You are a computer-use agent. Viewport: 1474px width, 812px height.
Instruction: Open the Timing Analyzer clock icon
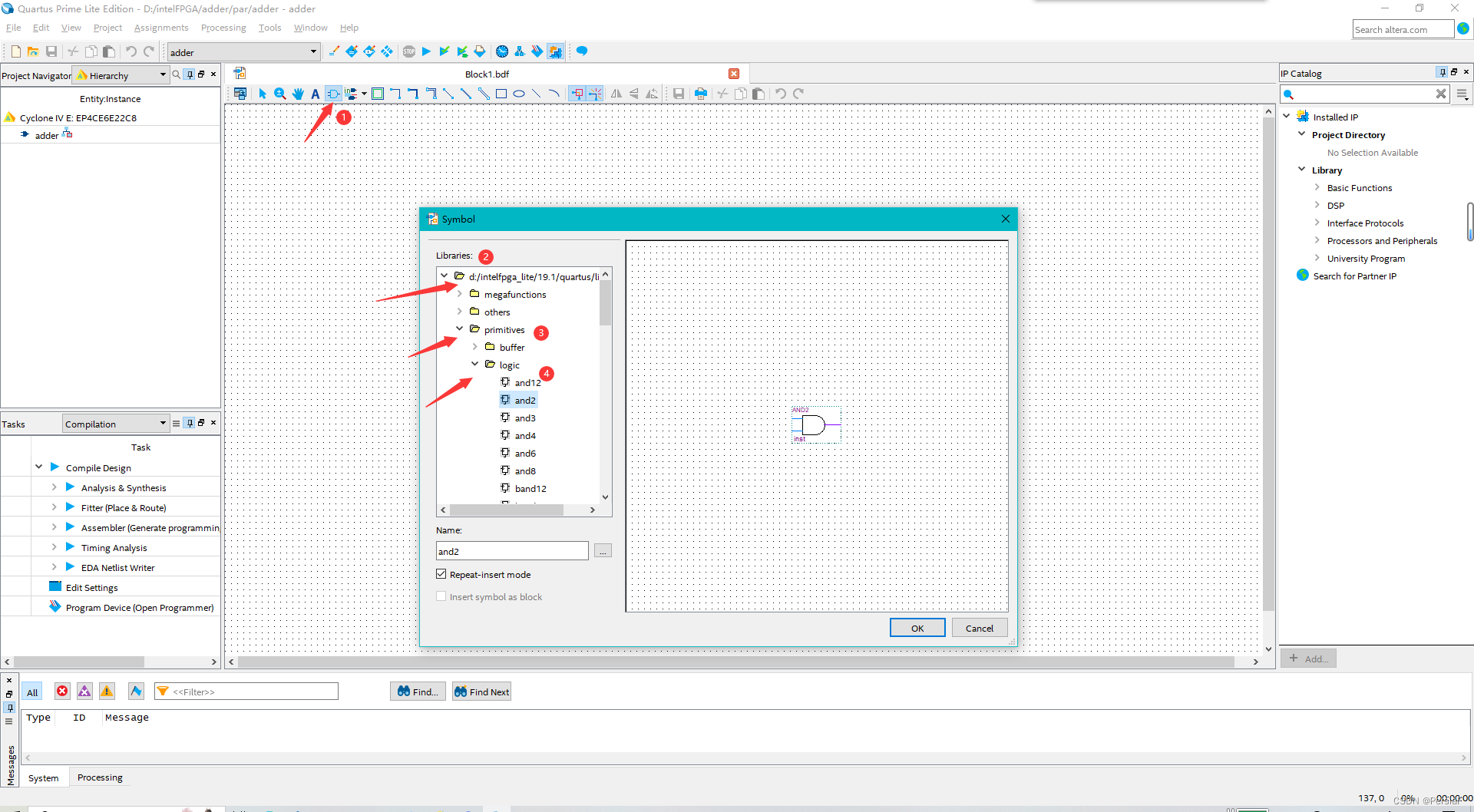(502, 51)
